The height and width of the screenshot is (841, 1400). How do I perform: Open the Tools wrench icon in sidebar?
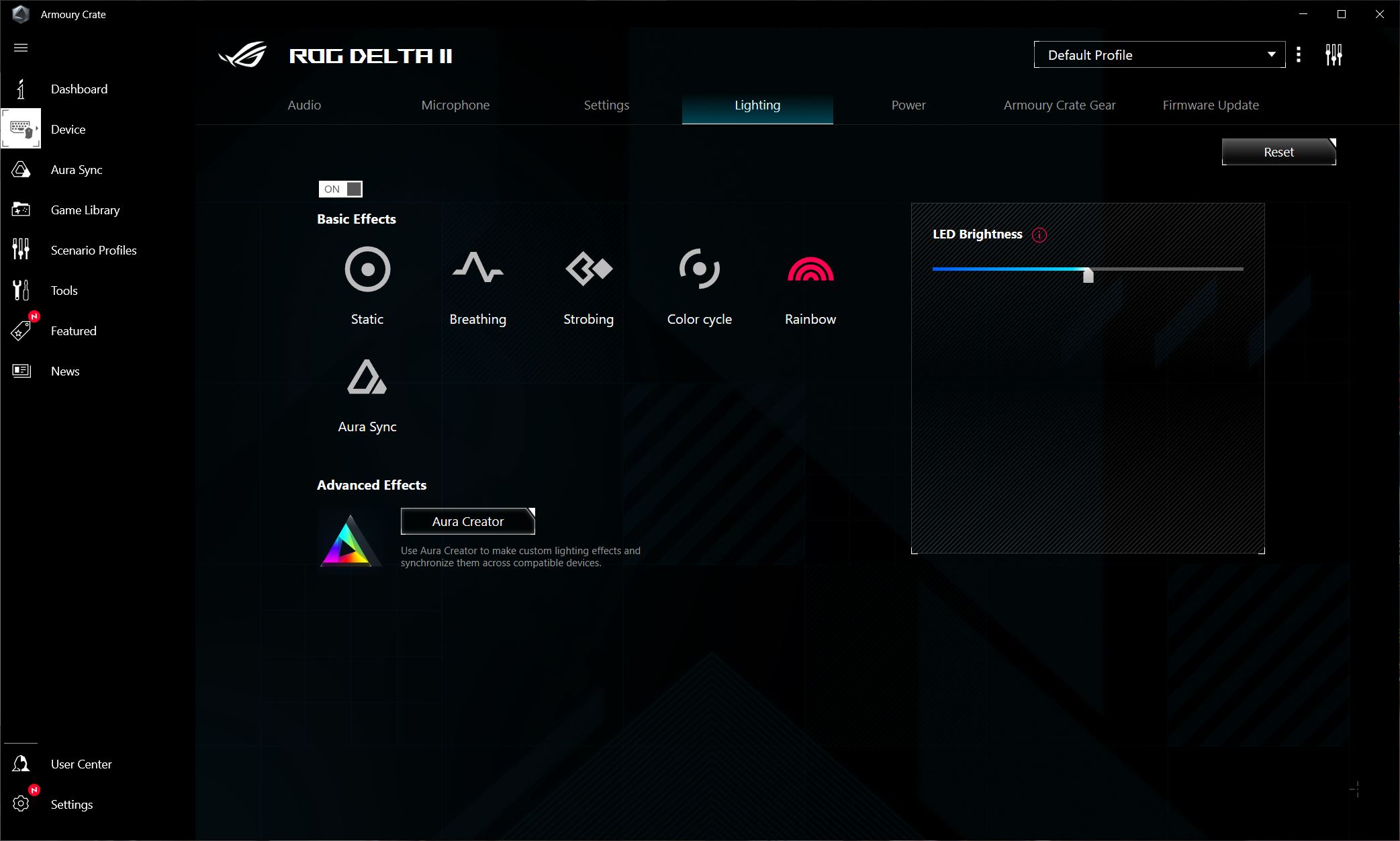[x=21, y=290]
